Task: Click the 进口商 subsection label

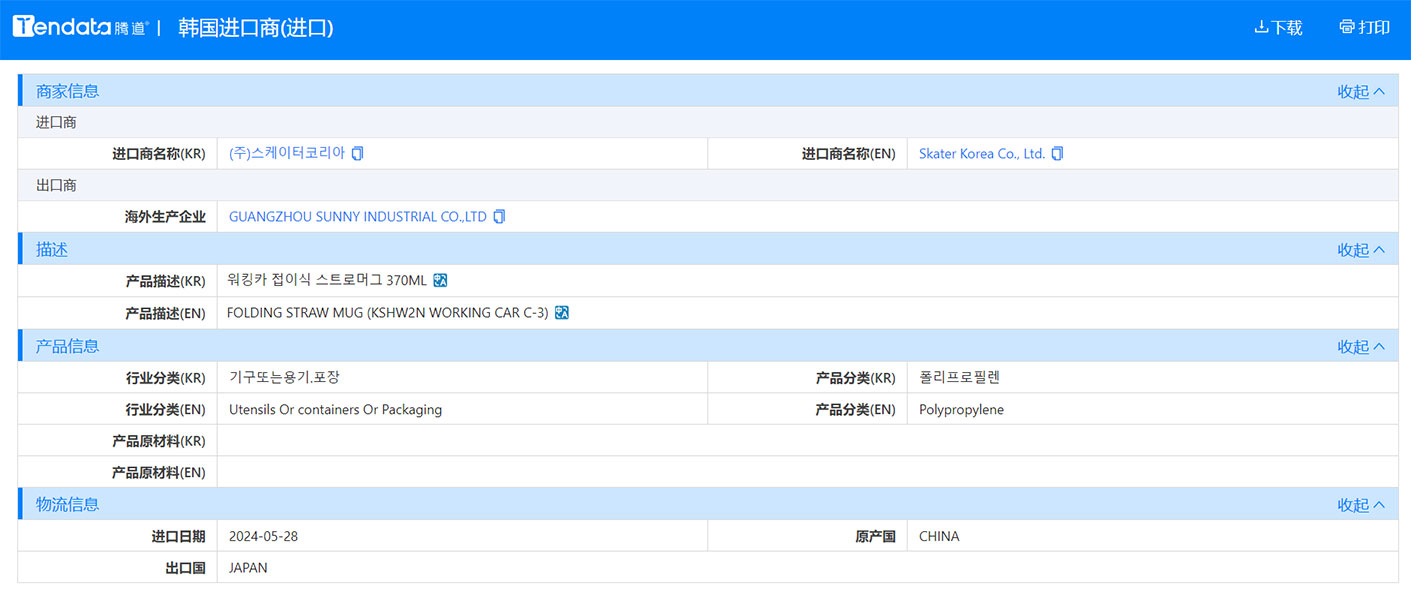Action: tap(56, 122)
